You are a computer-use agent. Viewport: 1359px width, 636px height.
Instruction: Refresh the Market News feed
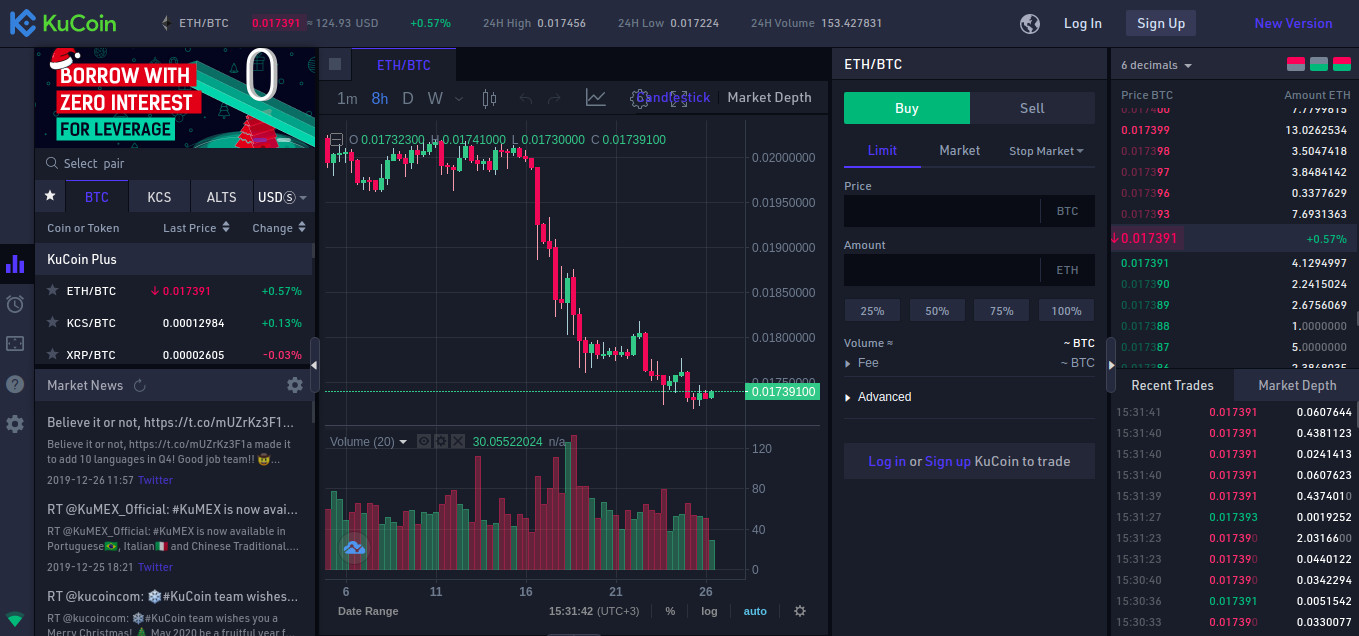pyautogui.click(x=140, y=385)
